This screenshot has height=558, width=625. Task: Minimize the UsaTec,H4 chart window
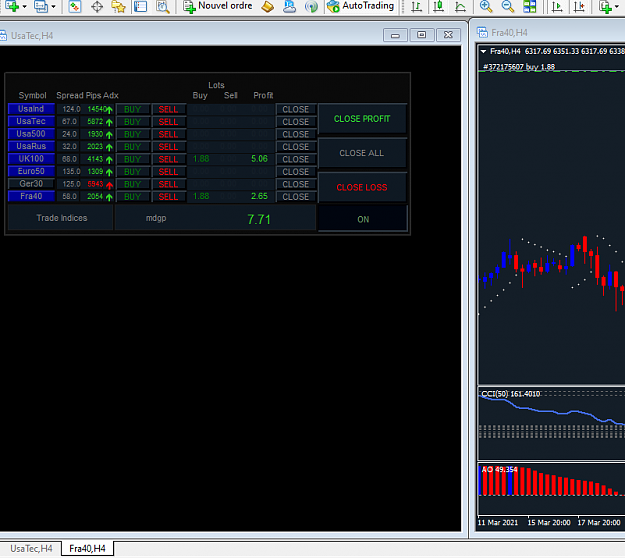coord(395,35)
